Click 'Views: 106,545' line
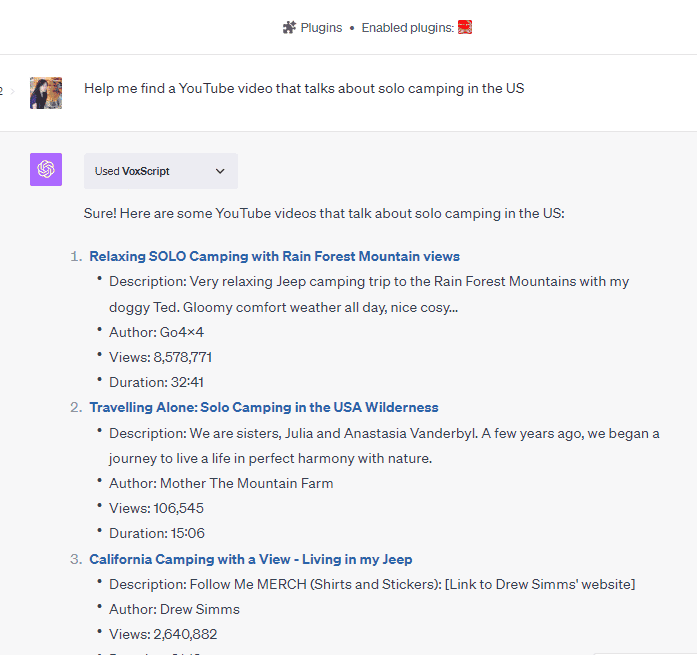 [156, 508]
